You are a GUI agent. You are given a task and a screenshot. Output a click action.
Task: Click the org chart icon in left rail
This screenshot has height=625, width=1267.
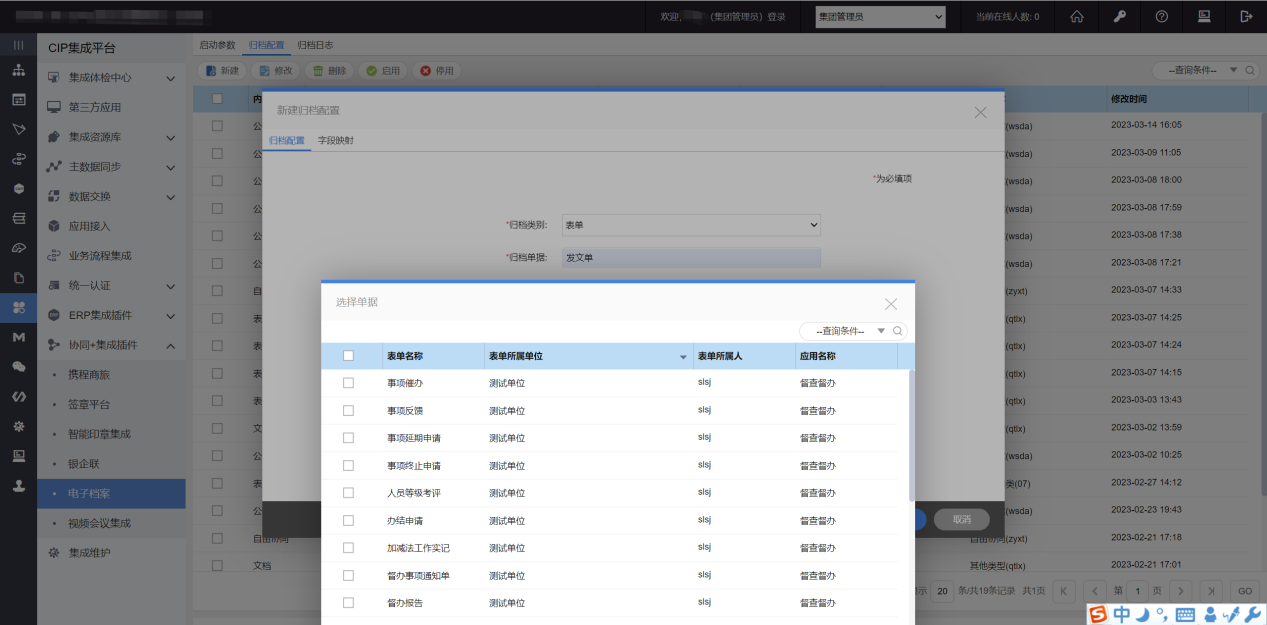(18, 71)
